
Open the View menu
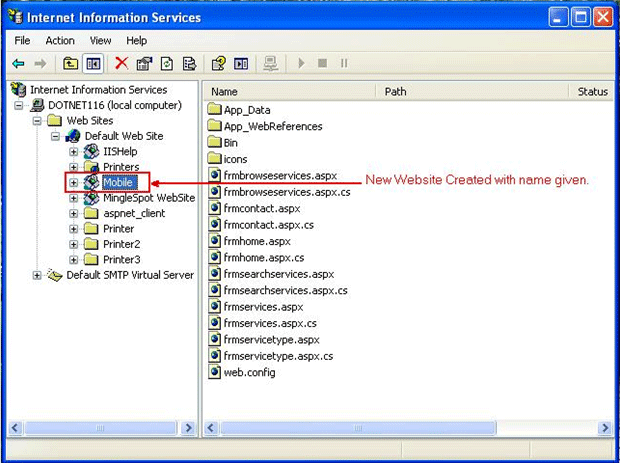pyautogui.click(x=100, y=40)
